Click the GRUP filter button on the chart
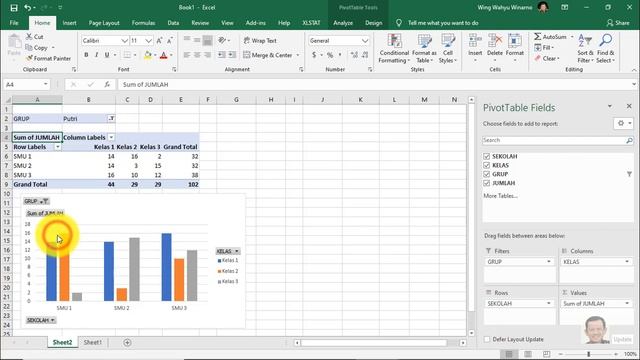Viewport: 640px width, 360px height. coord(36,201)
